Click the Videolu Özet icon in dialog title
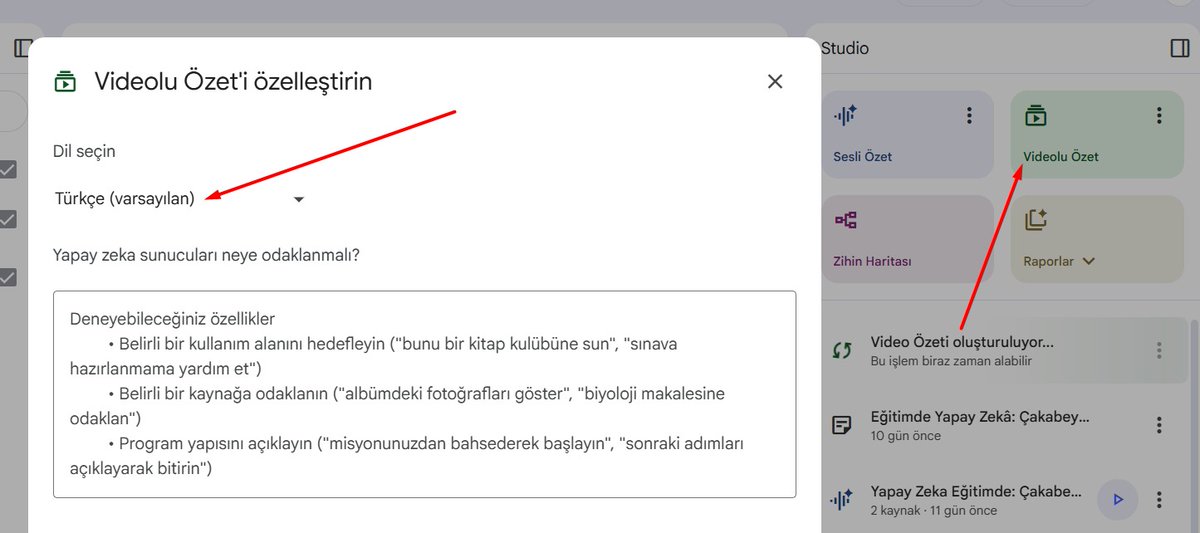The height and width of the screenshot is (533, 1200). (x=64, y=82)
